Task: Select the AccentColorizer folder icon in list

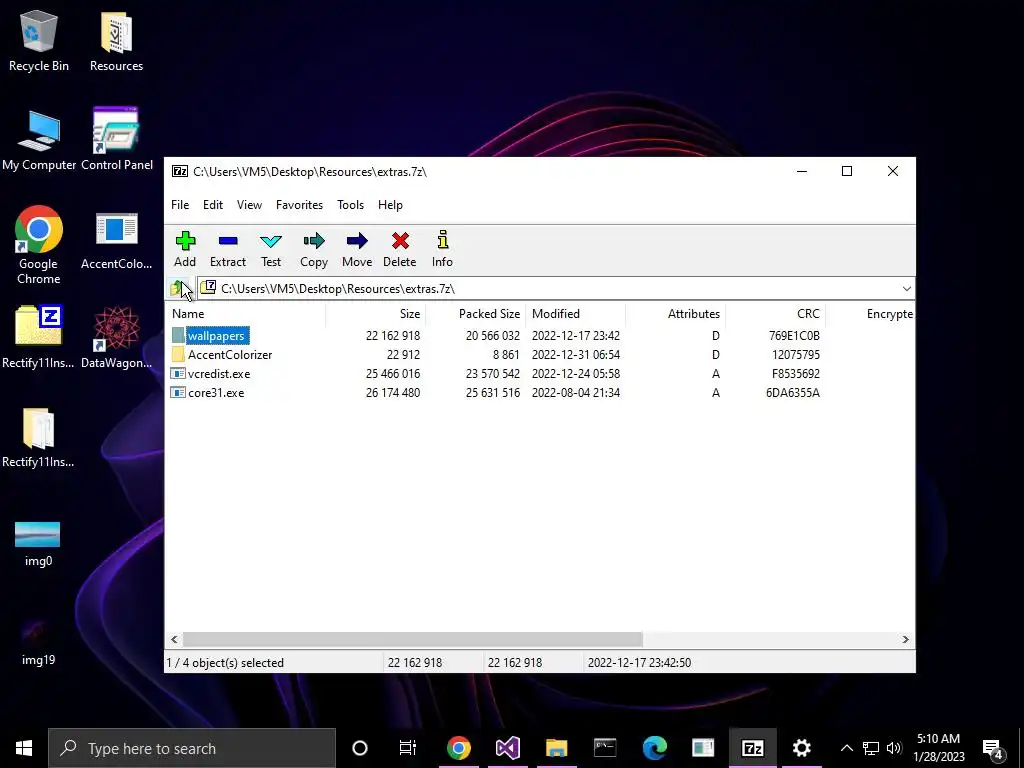Action: (178, 355)
